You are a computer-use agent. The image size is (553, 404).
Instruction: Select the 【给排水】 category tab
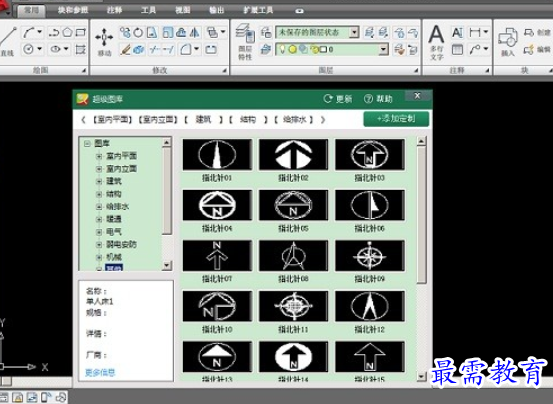294,120
